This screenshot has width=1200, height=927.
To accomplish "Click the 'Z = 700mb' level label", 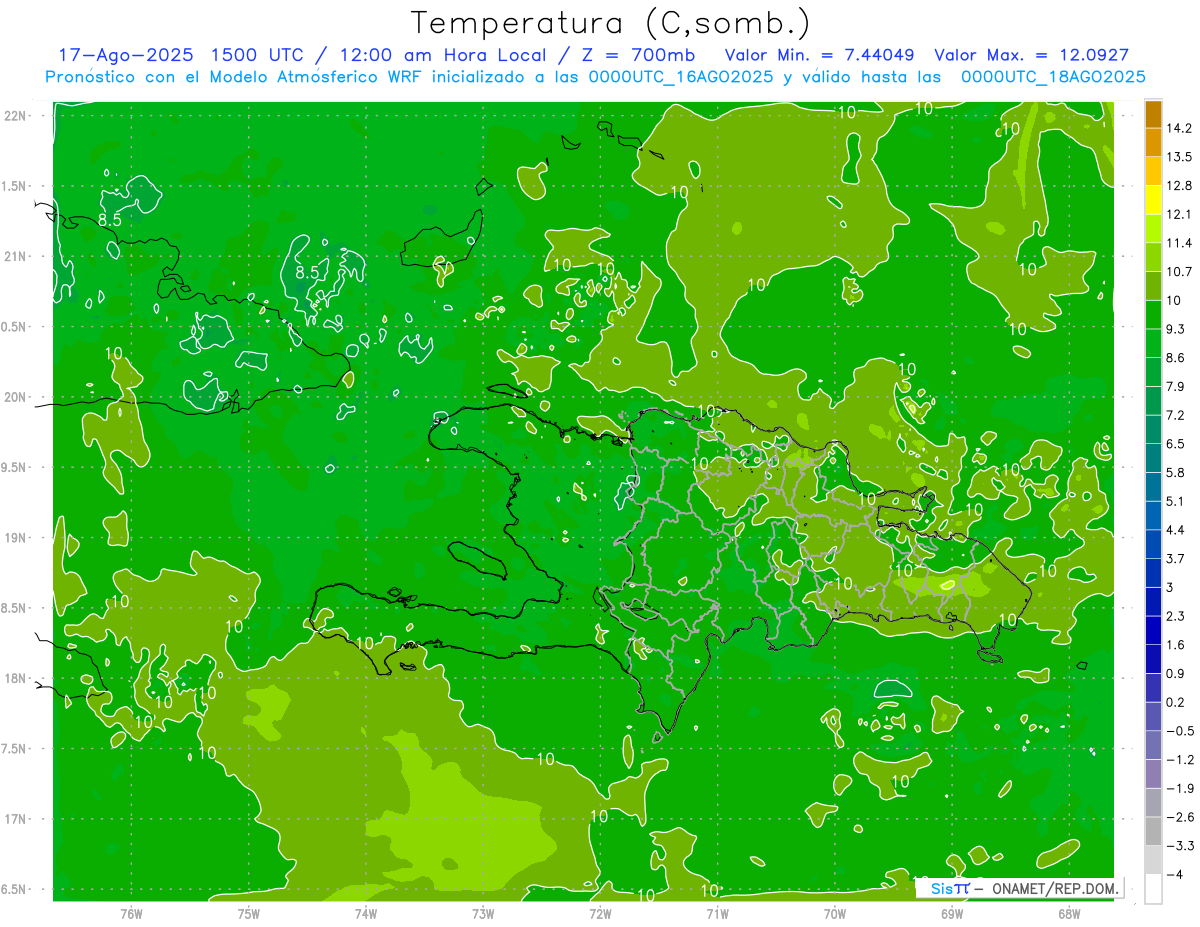I will (x=638, y=55).
